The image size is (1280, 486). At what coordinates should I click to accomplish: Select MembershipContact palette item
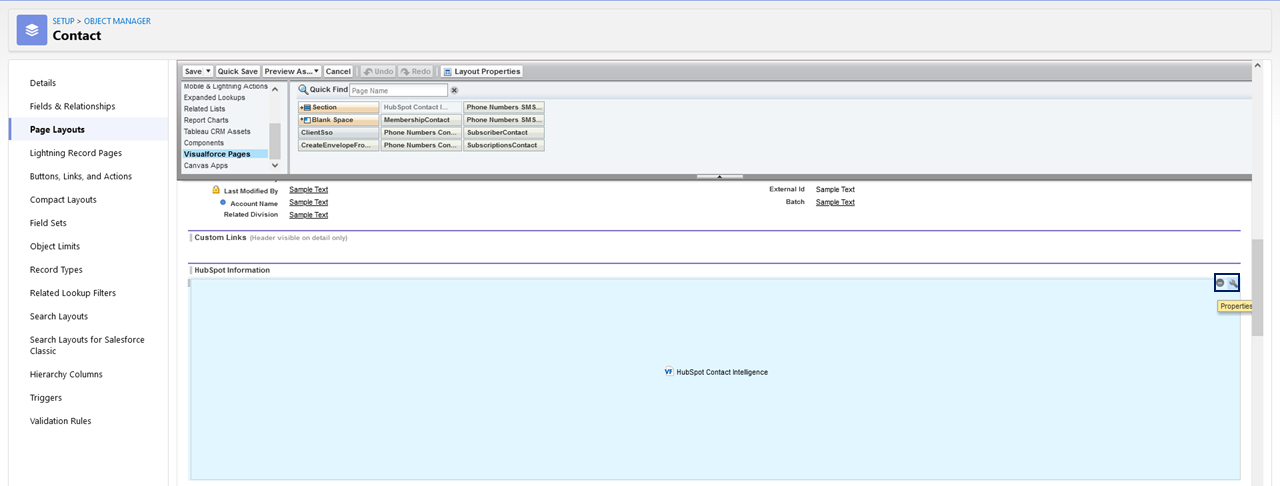click(x=421, y=120)
